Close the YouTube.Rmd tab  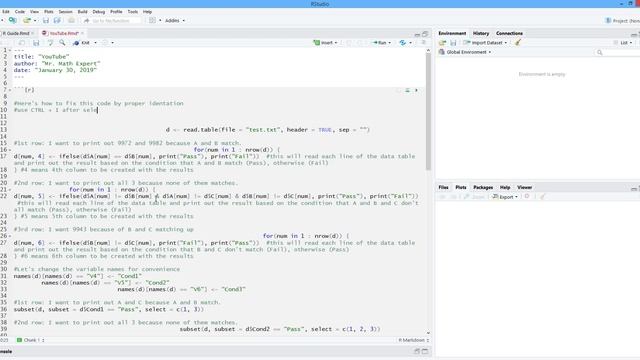[82, 33]
